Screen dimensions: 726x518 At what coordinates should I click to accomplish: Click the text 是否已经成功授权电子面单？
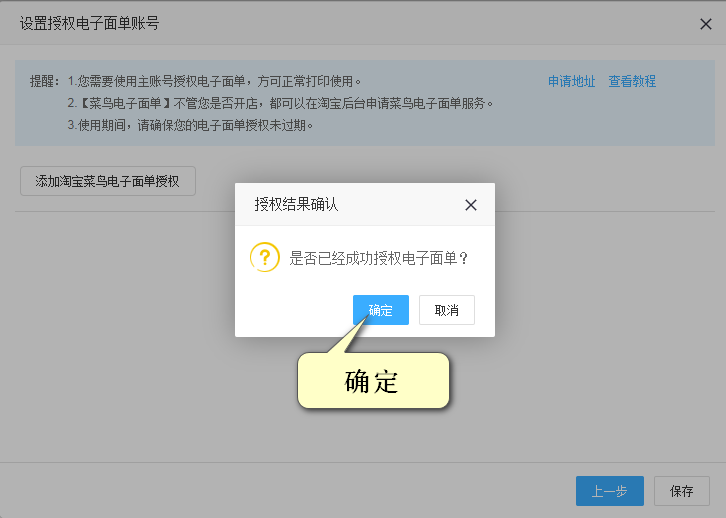pos(379,258)
